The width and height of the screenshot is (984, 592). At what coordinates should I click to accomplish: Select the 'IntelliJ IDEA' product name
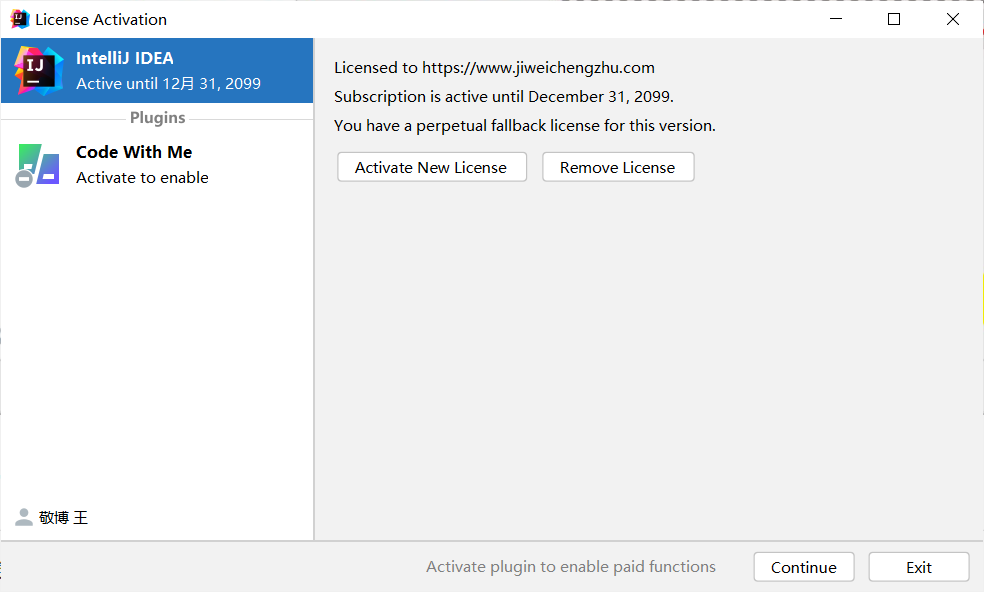point(125,58)
